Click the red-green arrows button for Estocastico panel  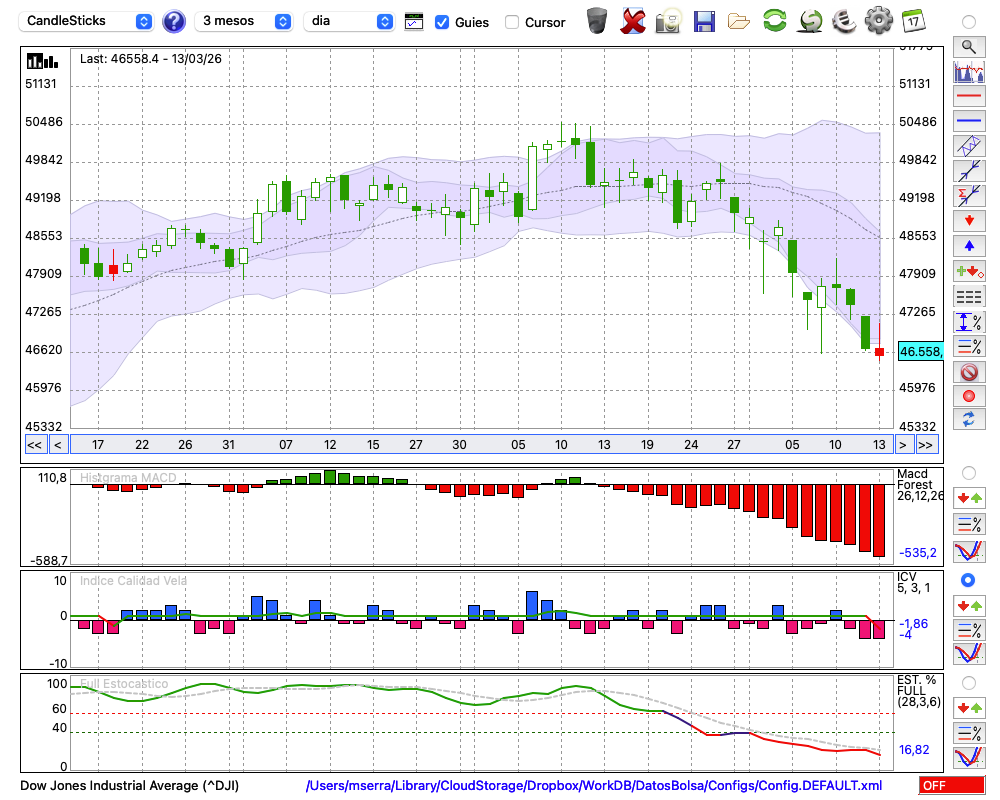[969, 708]
